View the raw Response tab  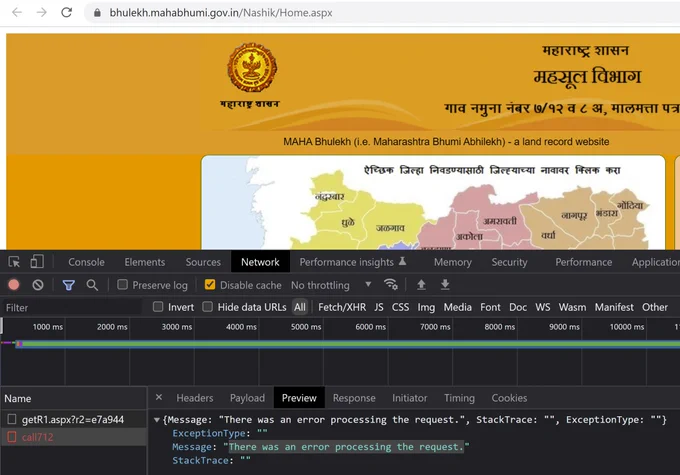tap(354, 398)
